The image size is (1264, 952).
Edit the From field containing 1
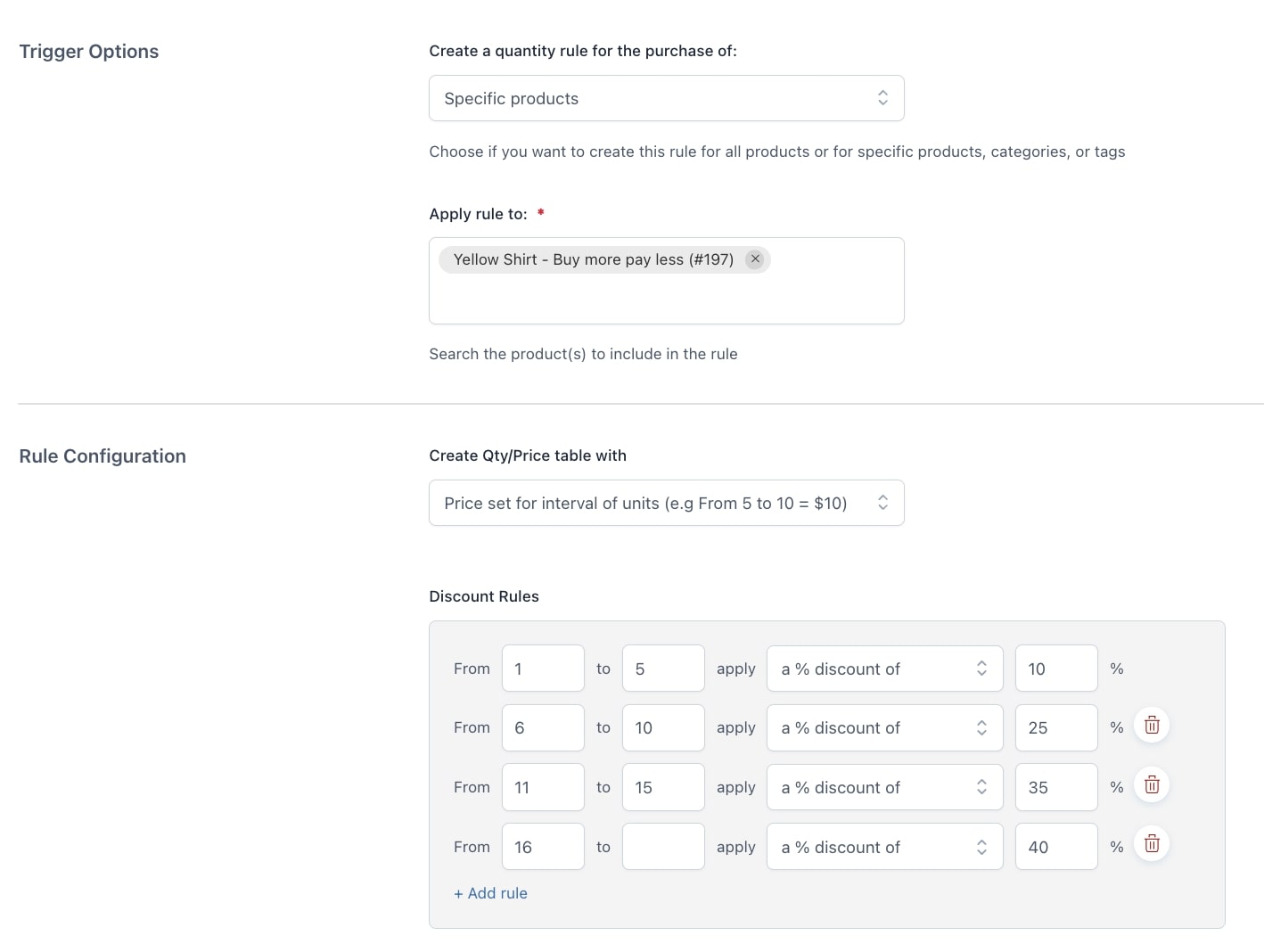542,669
